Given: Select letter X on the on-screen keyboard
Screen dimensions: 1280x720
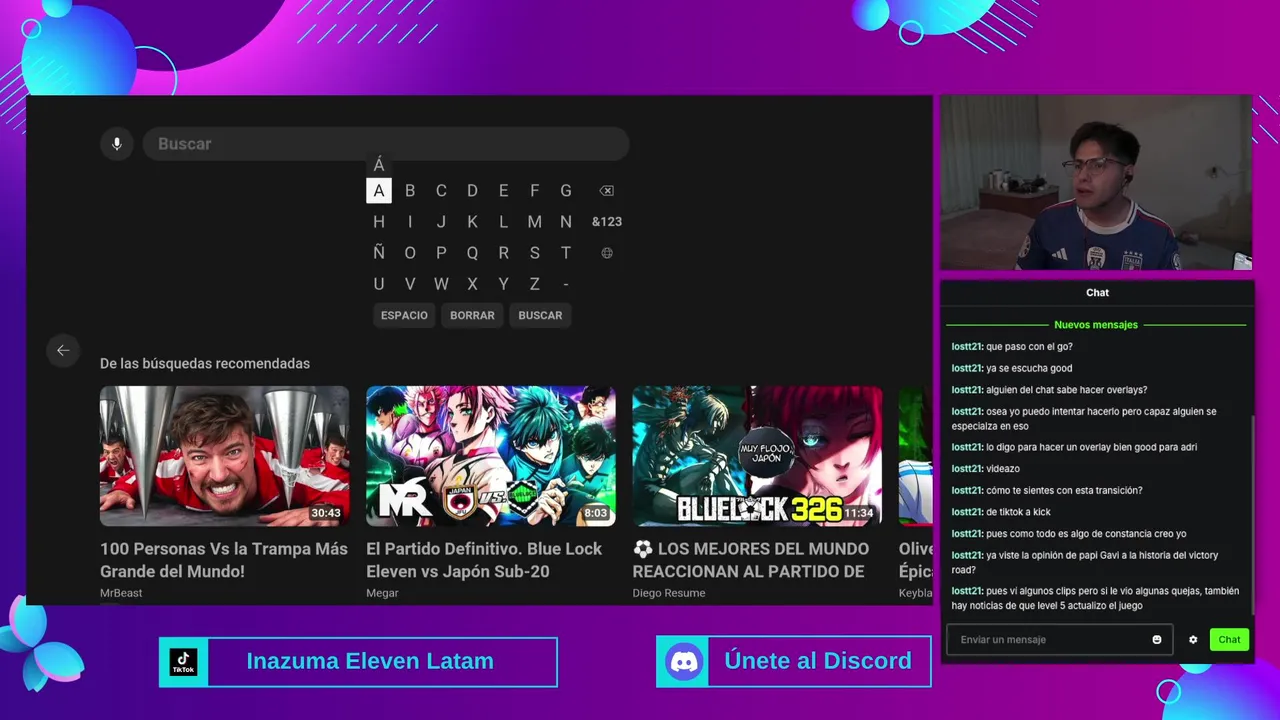Looking at the screenshot, I should coord(472,284).
